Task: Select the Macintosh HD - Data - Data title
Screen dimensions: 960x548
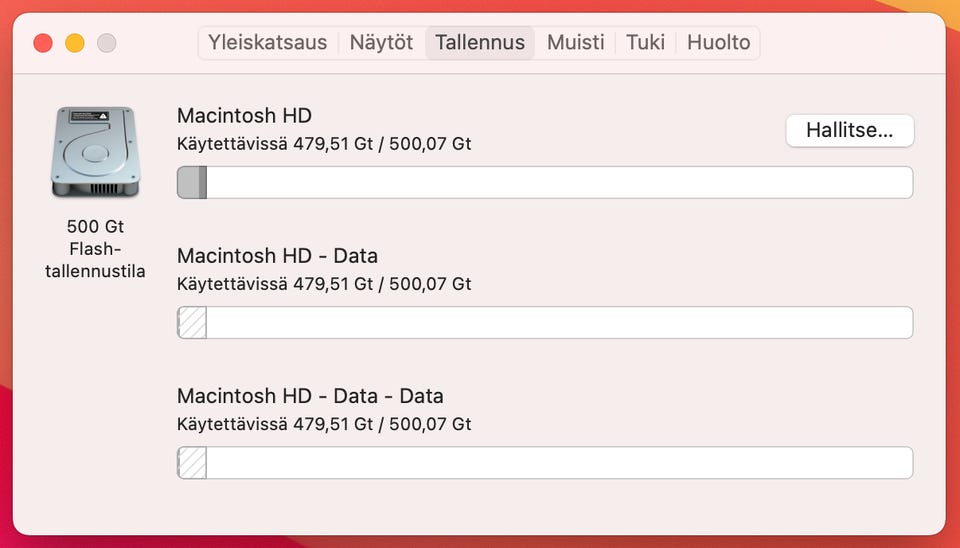Action: [310, 396]
